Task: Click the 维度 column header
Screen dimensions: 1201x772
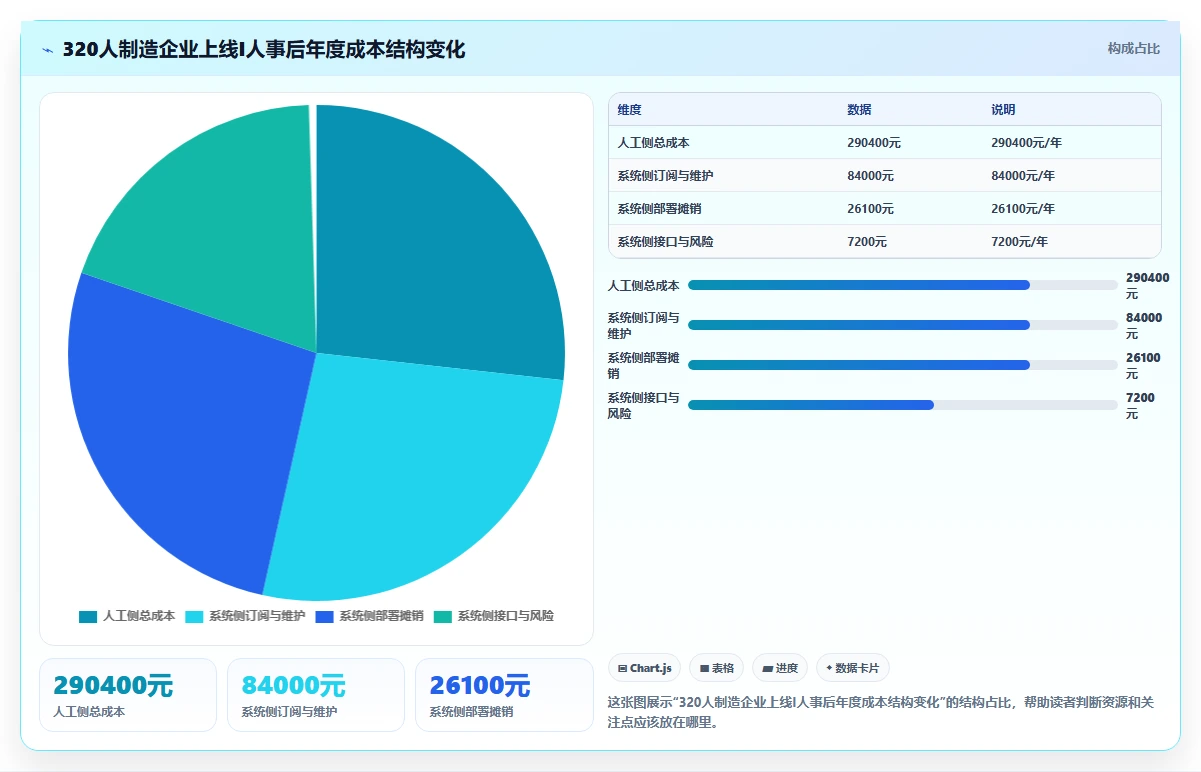Action: (x=630, y=110)
